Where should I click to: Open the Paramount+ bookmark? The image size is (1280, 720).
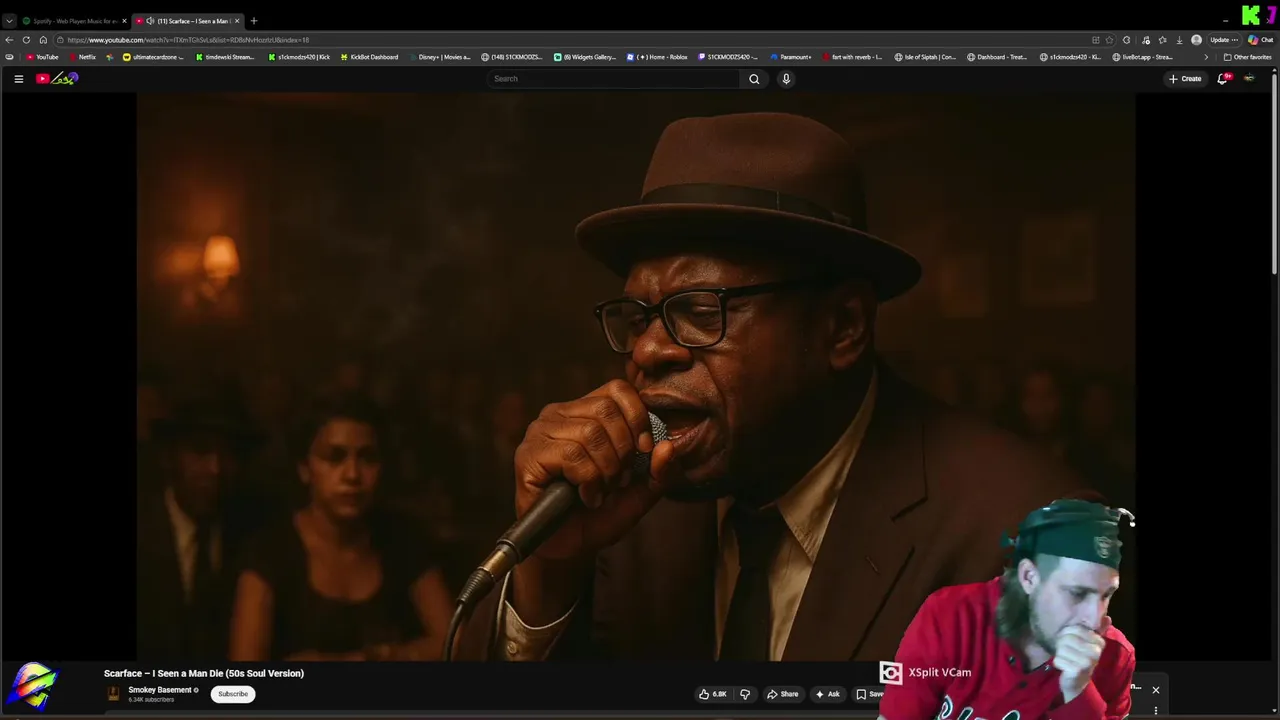791,57
